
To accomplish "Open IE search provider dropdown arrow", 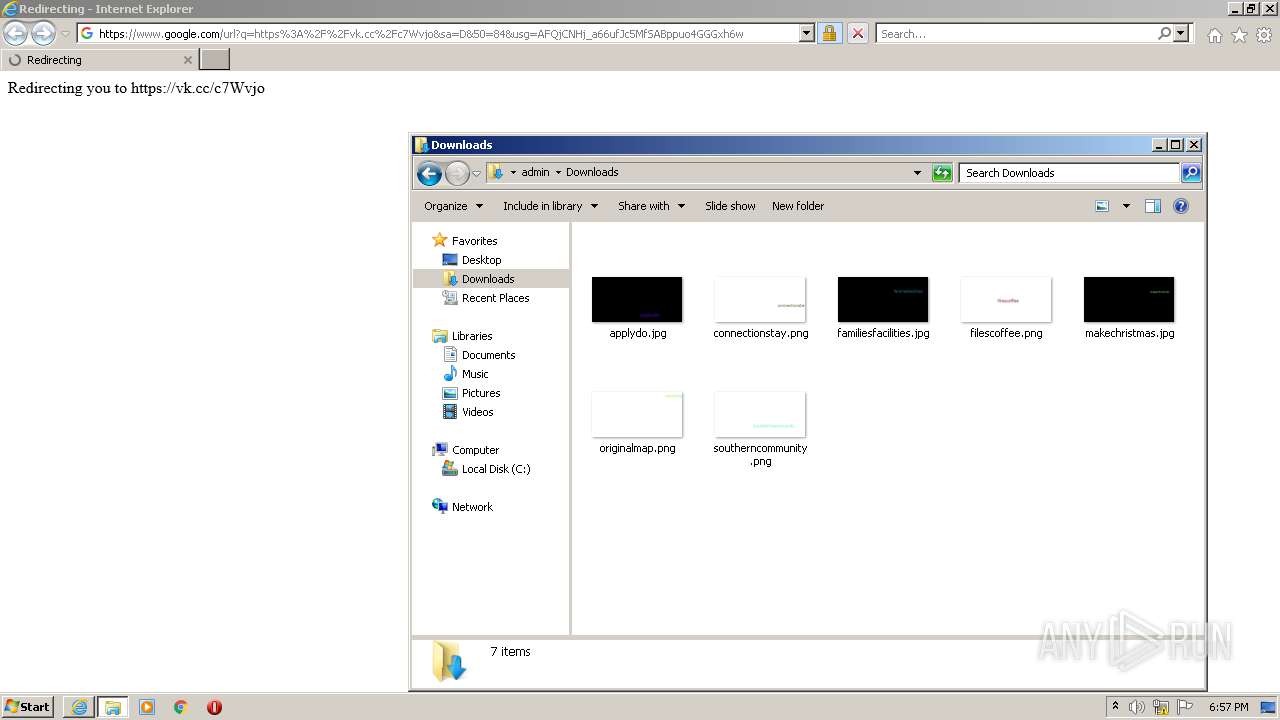I will (x=1181, y=33).
